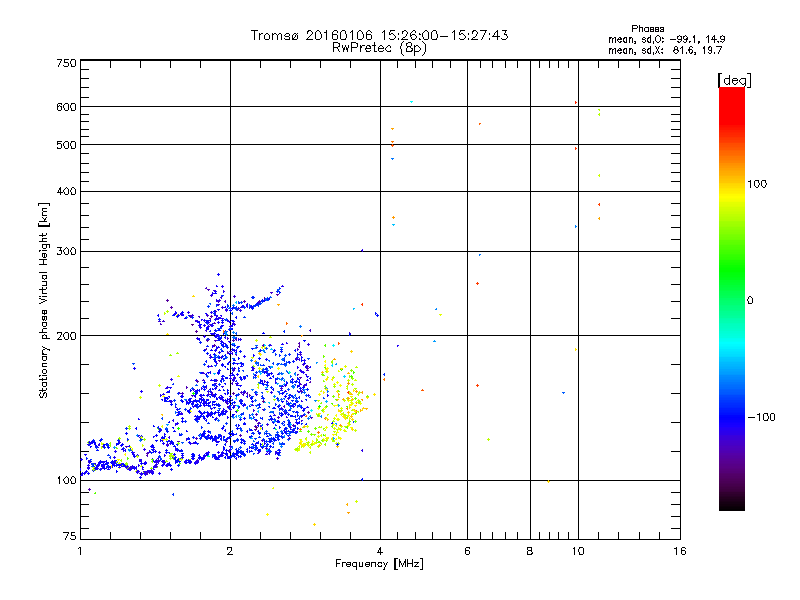Screen dimensions: 800x600
Task: Click the x-axis tick label '4'
Action: (x=380, y=551)
